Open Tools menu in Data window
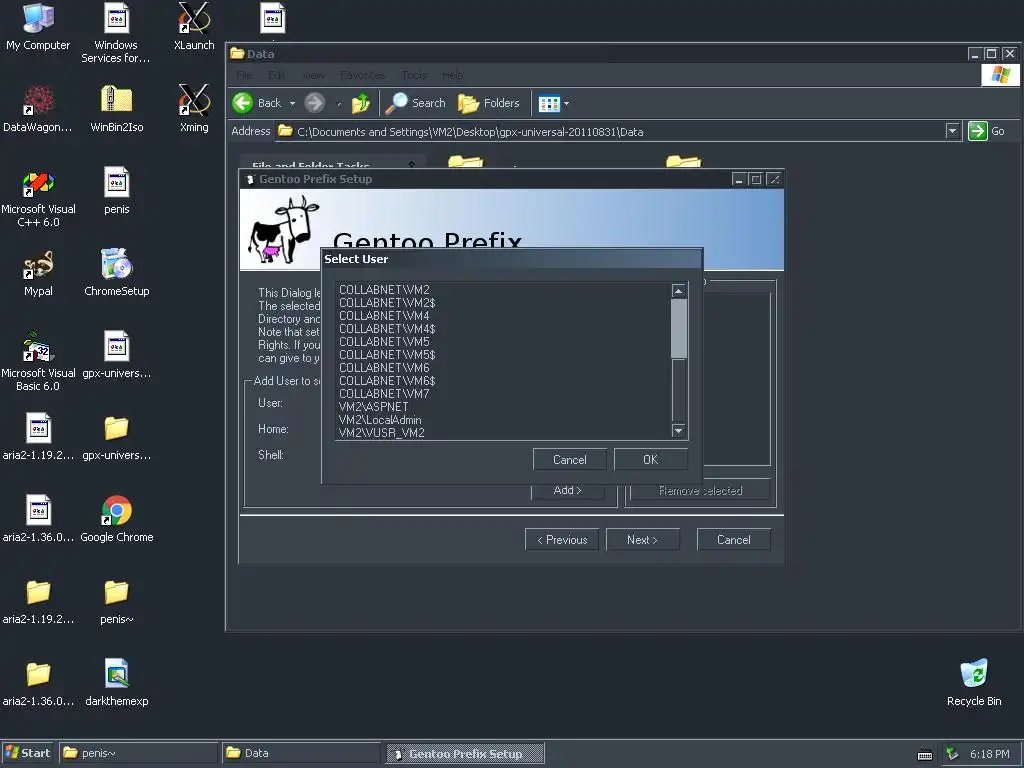This screenshot has height=768, width=1024. pos(414,75)
